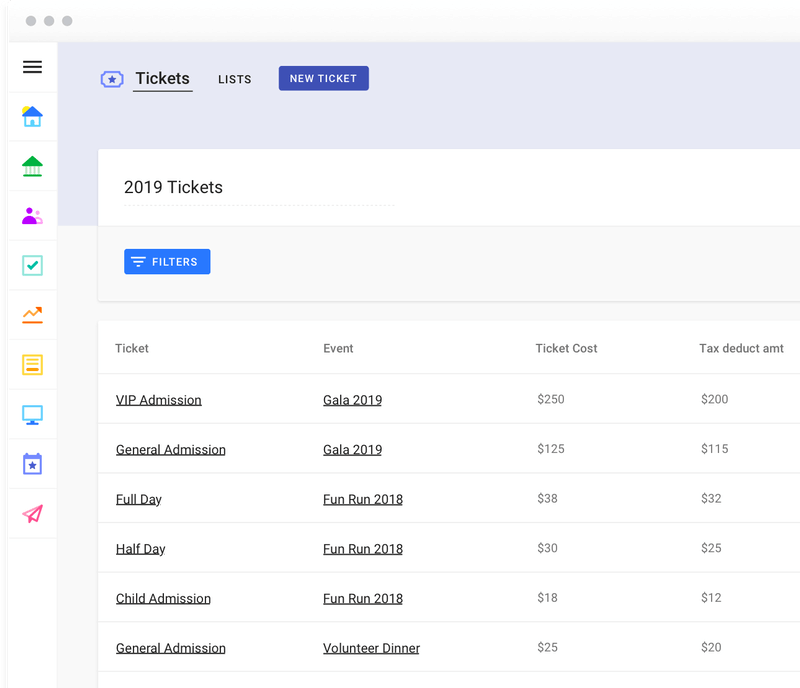
Task: Click the NEW TICKET button
Action: (323, 77)
